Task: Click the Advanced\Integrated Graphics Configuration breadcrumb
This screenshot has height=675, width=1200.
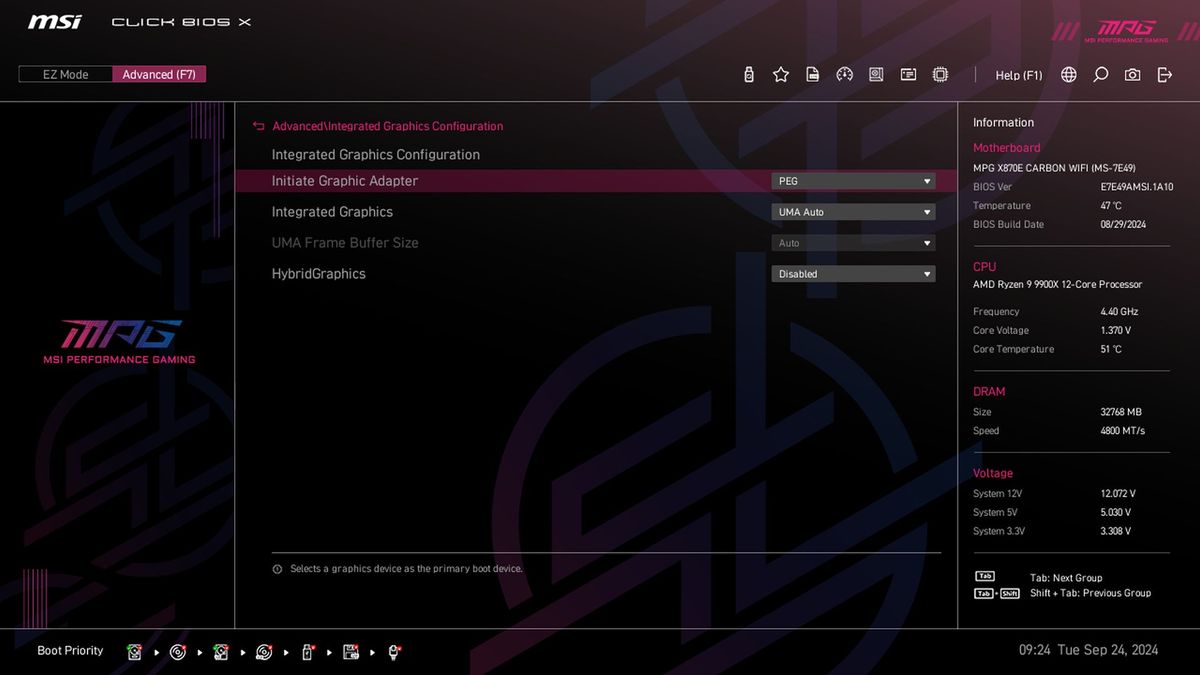Action: coord(388,127)
